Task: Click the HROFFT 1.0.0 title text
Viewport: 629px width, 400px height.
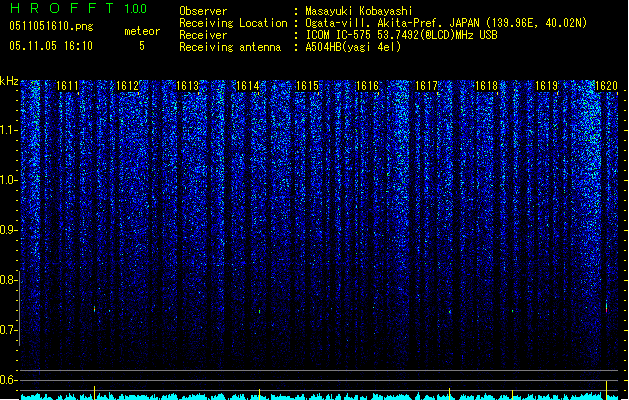Action: [78, 8]
